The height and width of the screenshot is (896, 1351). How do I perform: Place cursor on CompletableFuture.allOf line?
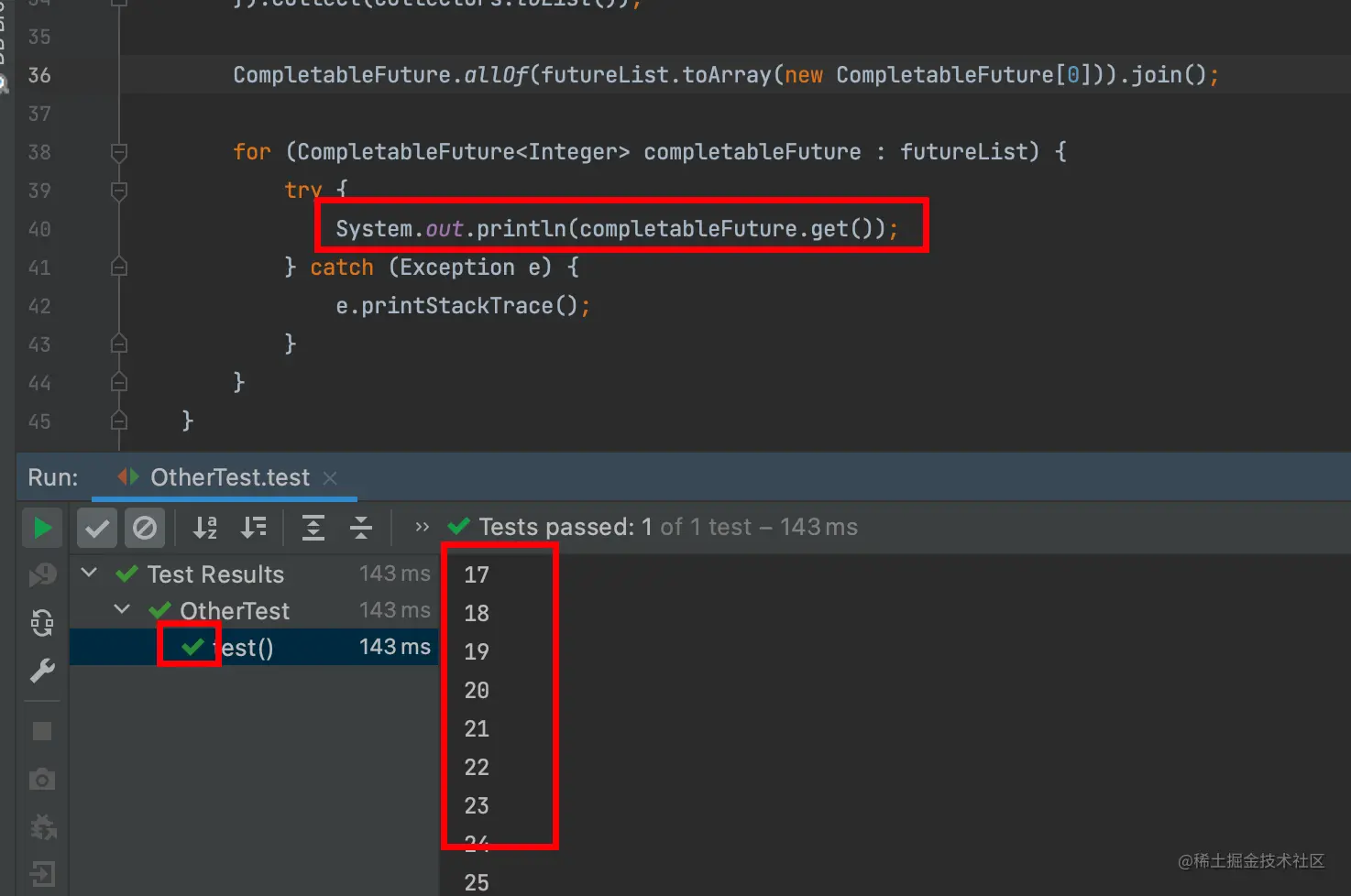(726, 75)
